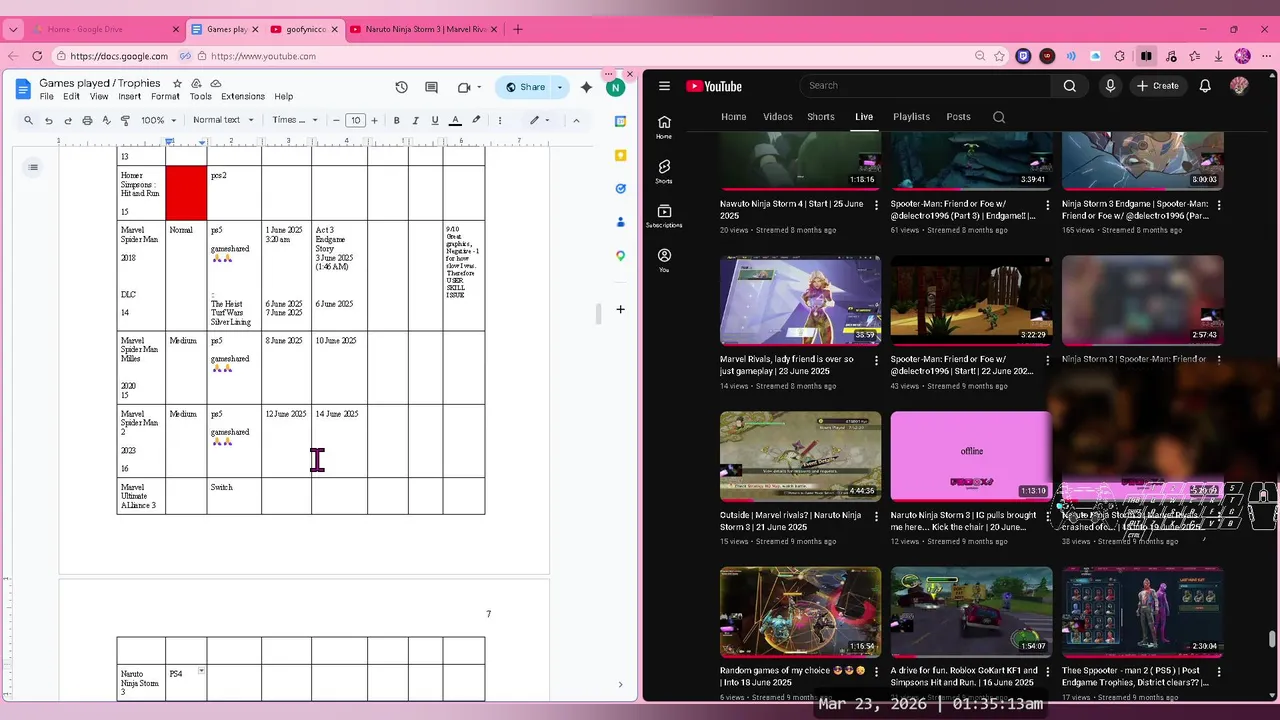The height and width of the screenshot is (720, 1280).
Task: Open Google Tasks in Docs side panel
Action: point(620,188)
